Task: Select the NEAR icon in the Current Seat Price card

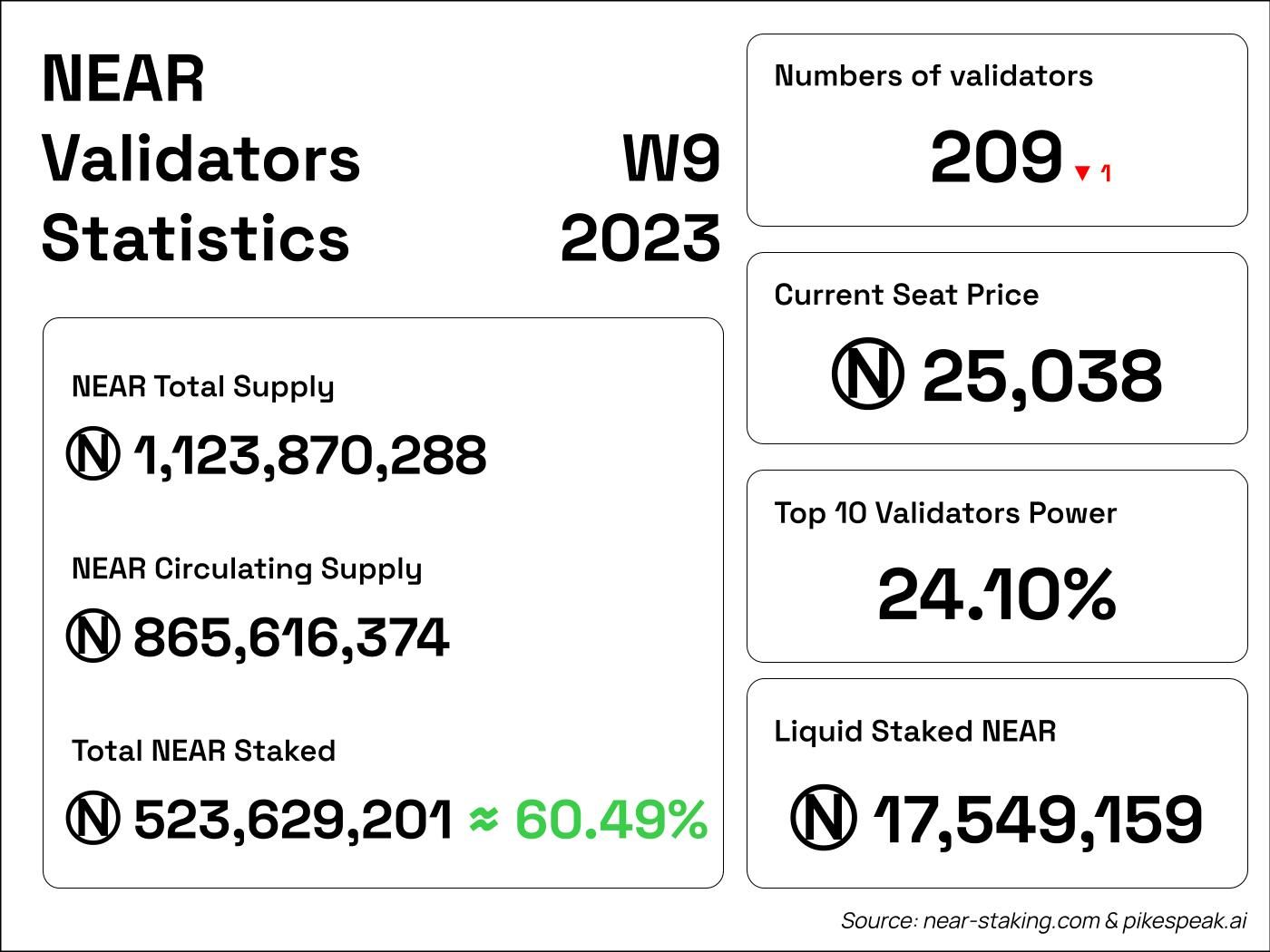Action: click(x=867, y=374)
